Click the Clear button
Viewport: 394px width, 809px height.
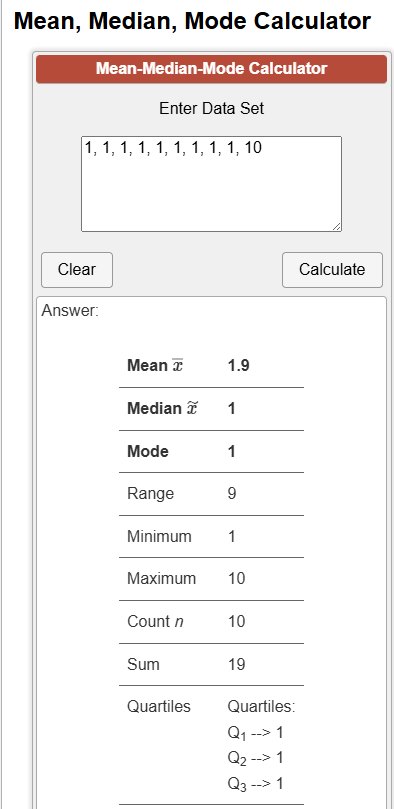tap(77, 269)
